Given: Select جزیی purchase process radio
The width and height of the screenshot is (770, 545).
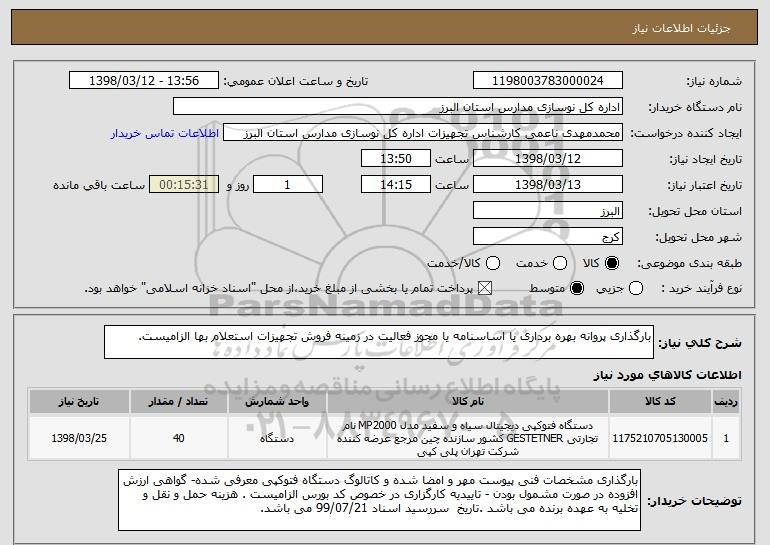Looking at the screenshot, I should 635,288.
